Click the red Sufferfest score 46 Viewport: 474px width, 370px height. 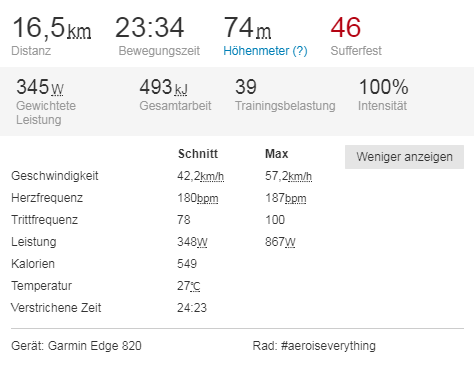[346, 27]
